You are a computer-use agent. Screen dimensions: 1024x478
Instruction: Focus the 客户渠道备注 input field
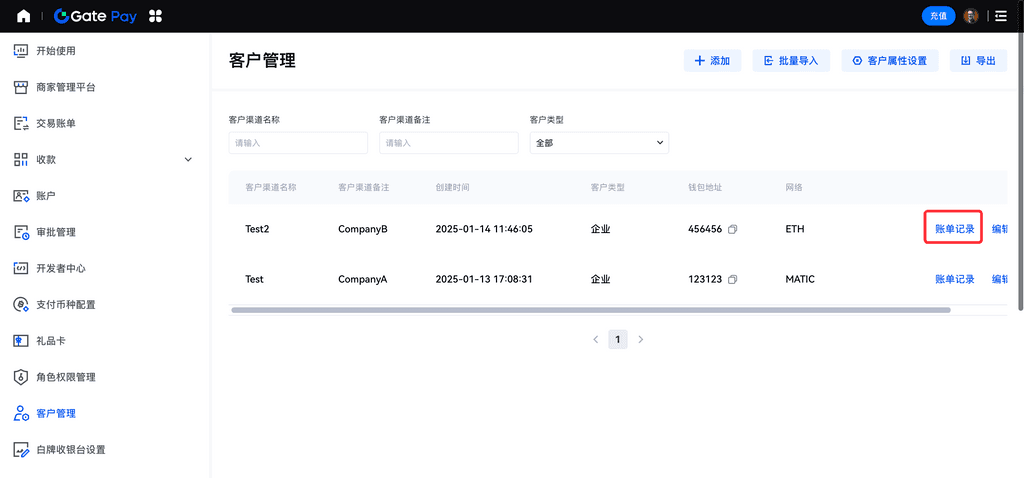click(449, 143)
